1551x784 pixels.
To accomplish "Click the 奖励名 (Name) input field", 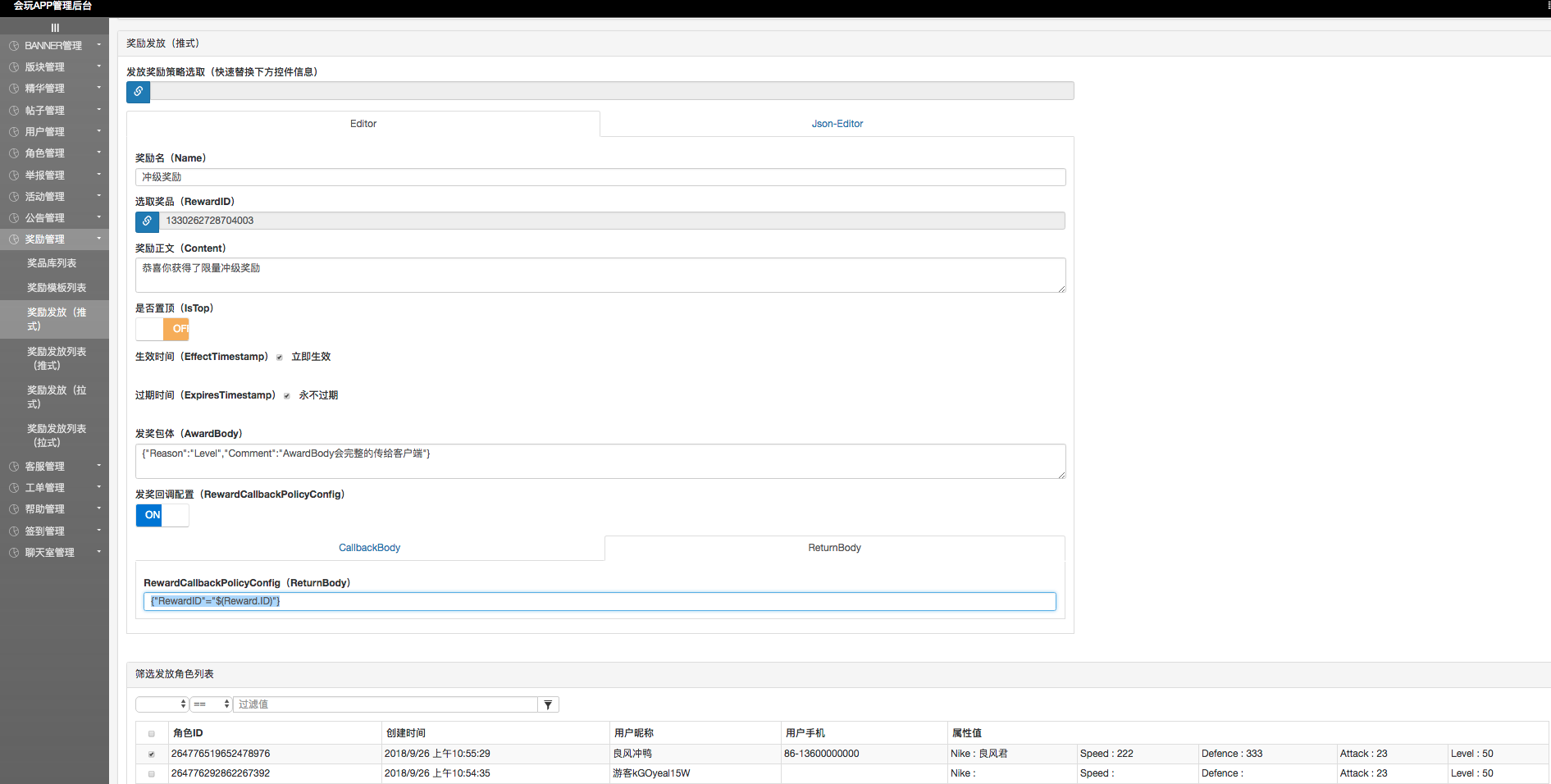I will point(600,177).
